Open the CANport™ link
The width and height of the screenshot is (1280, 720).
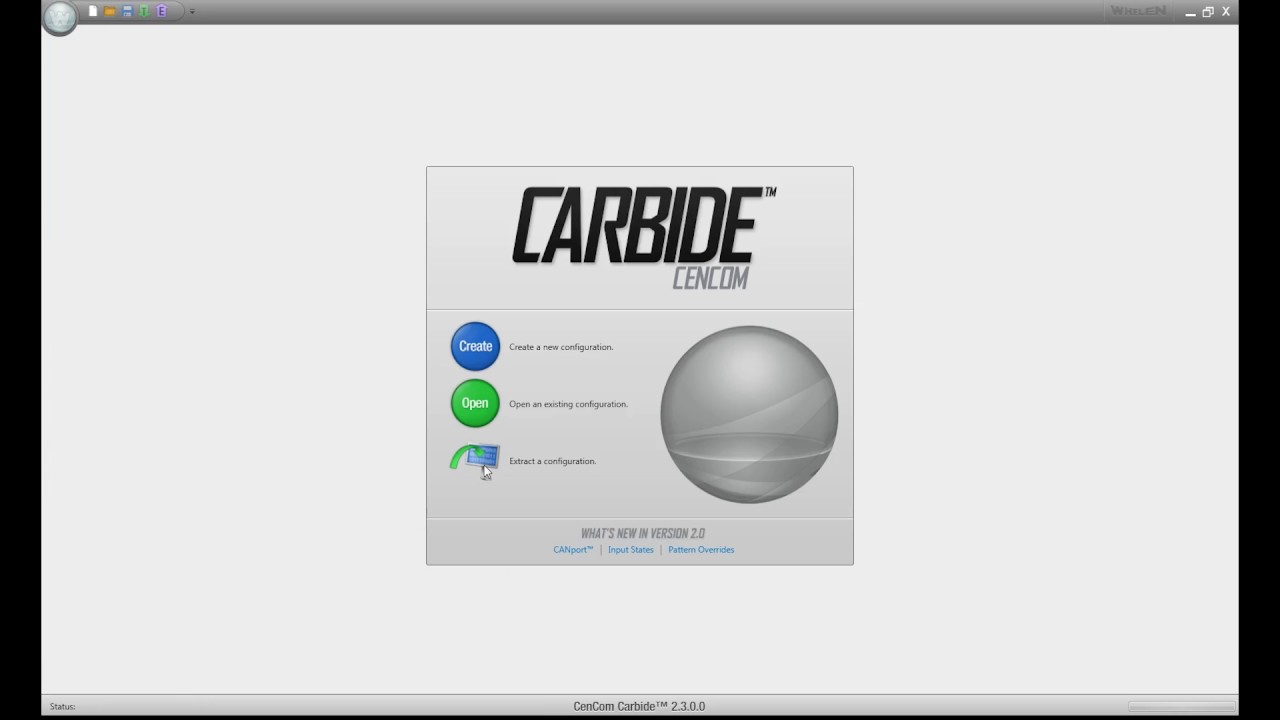pyautogui.click(x=573, y=550)
